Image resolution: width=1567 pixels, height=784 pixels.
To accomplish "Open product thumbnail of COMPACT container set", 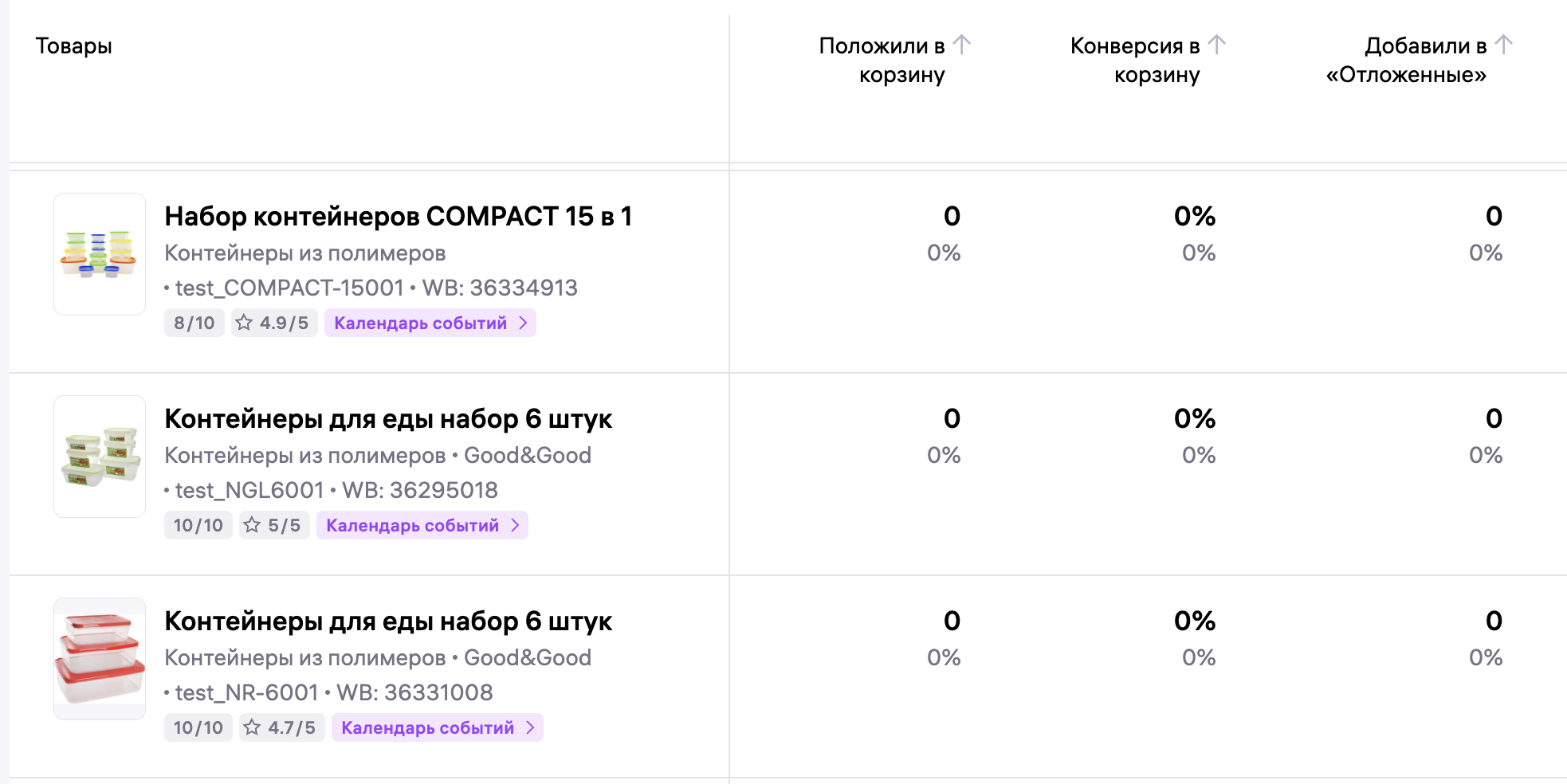I will 100,254.
